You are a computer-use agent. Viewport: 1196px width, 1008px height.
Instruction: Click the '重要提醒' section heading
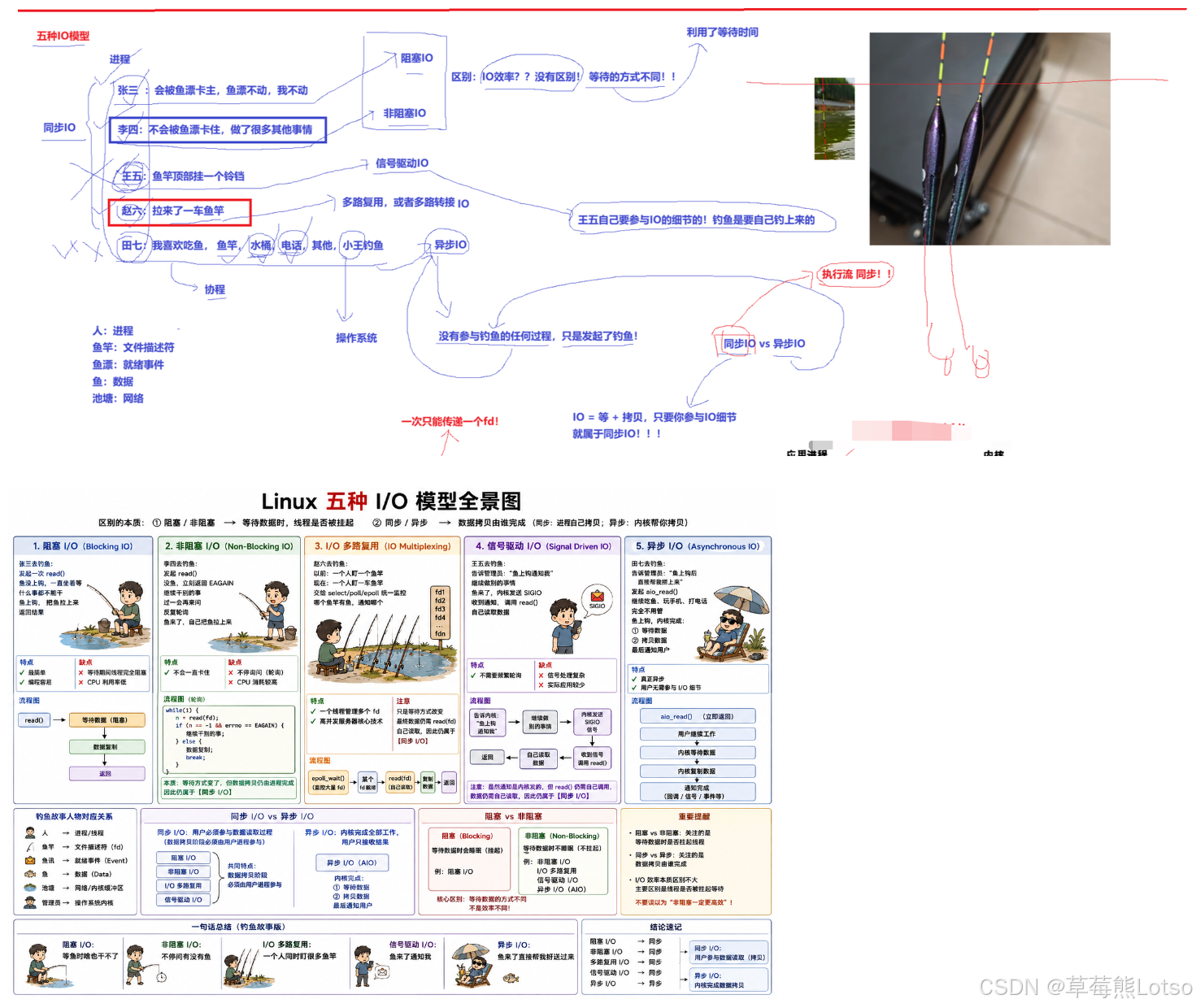[x=694, y=816]
